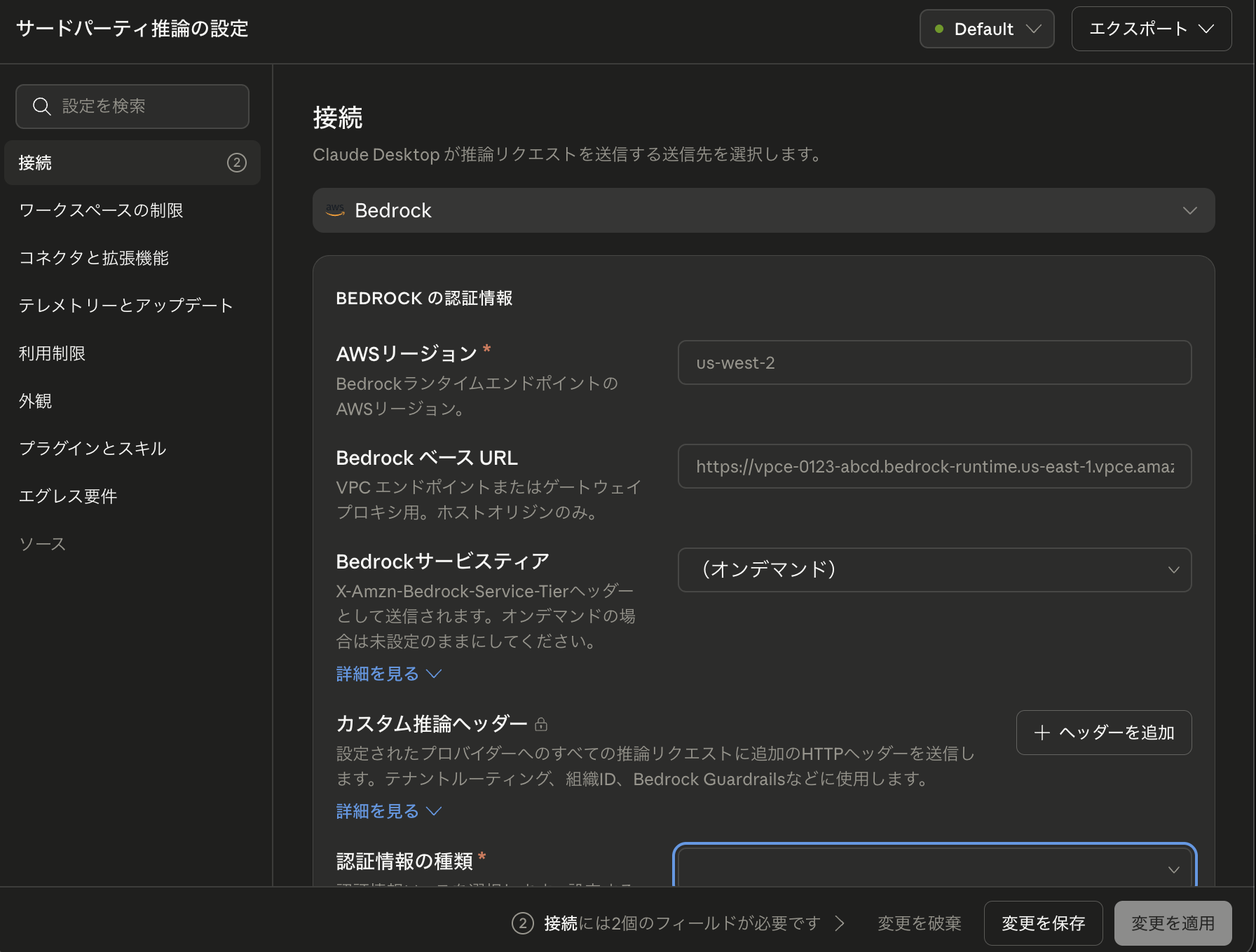This screenshot has height=952, width=1256.
Task: Click the badge 2 on 接続 sidebar item
Action: 237,163
